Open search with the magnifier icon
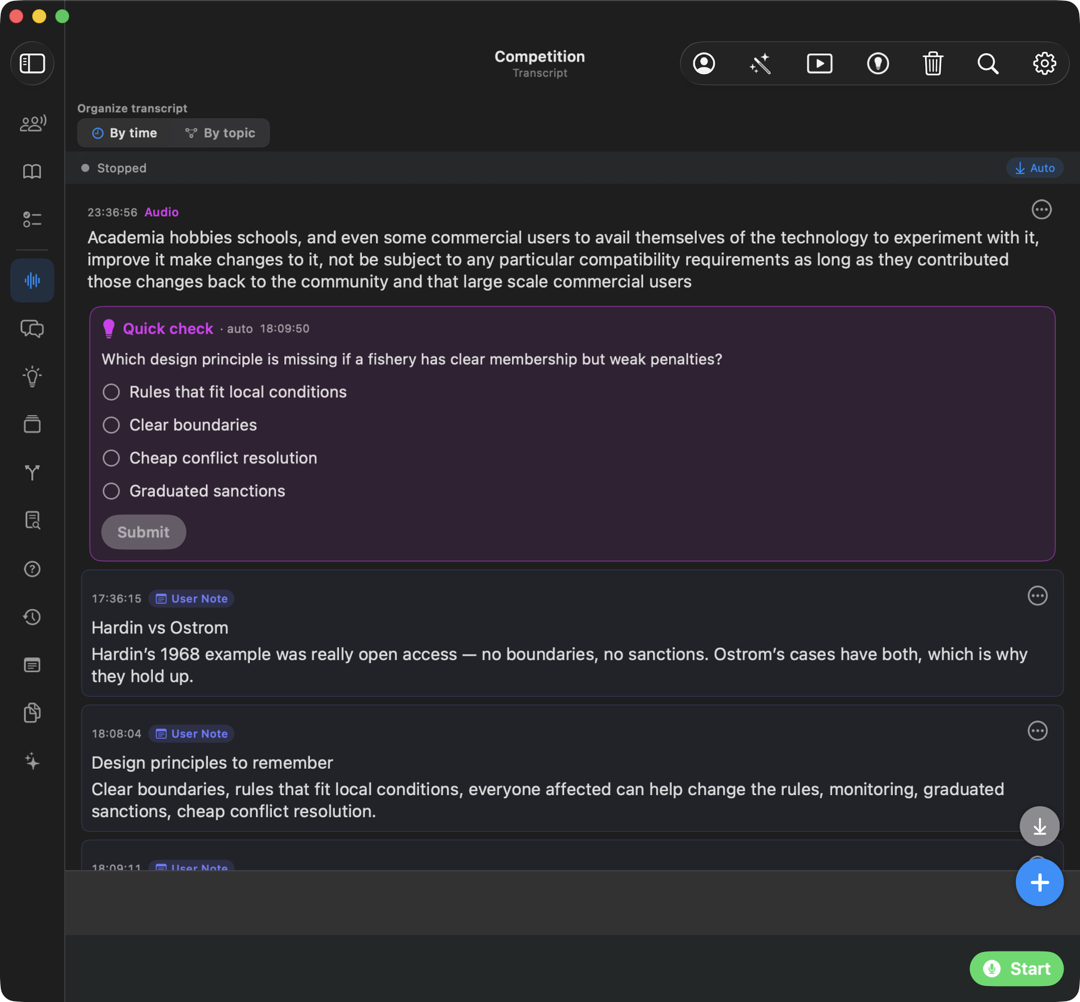 [988, 63]
